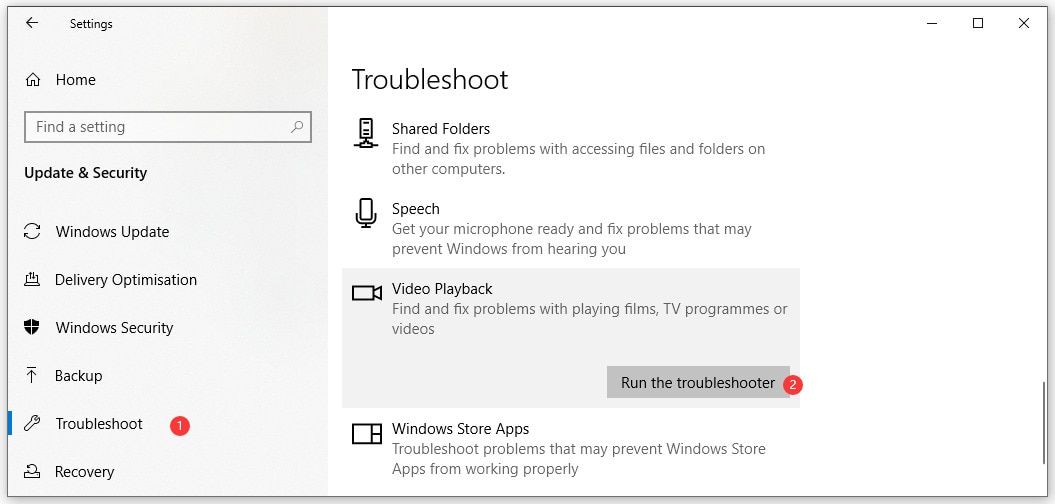Click the Recovery icon in sidebar
This screenshot has height=504, width=1055.
[x=33, y=472]
